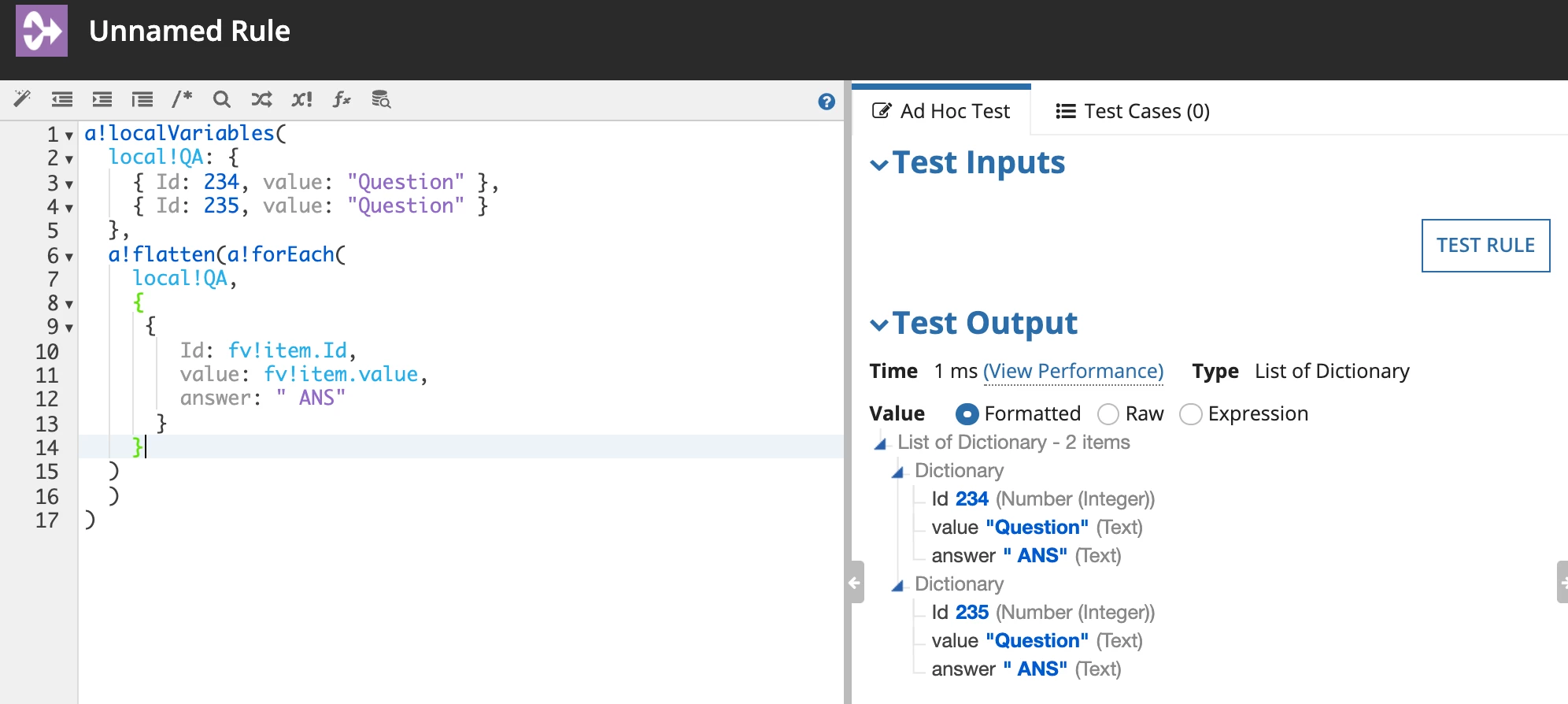The image size is (1568, 704).
Task: Collapse the Test Inputs section
Action: pos(879,165)
